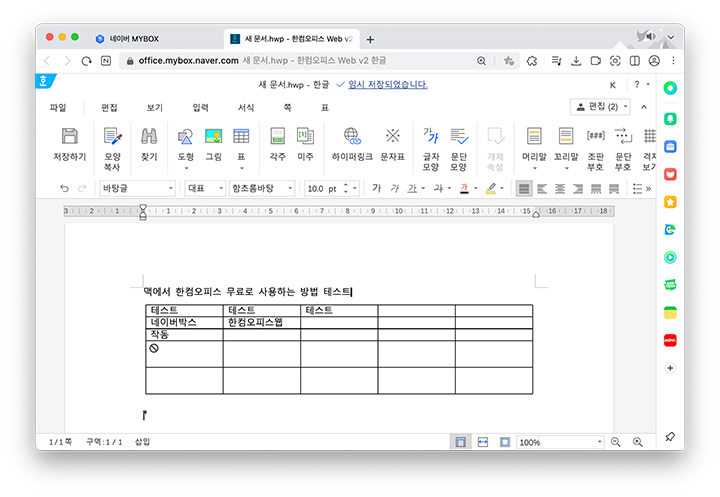Open 문단 모양 paragraph format
The width and height of the screenshot is (720, 497).
pyautogui.click(x=458, y=149)
